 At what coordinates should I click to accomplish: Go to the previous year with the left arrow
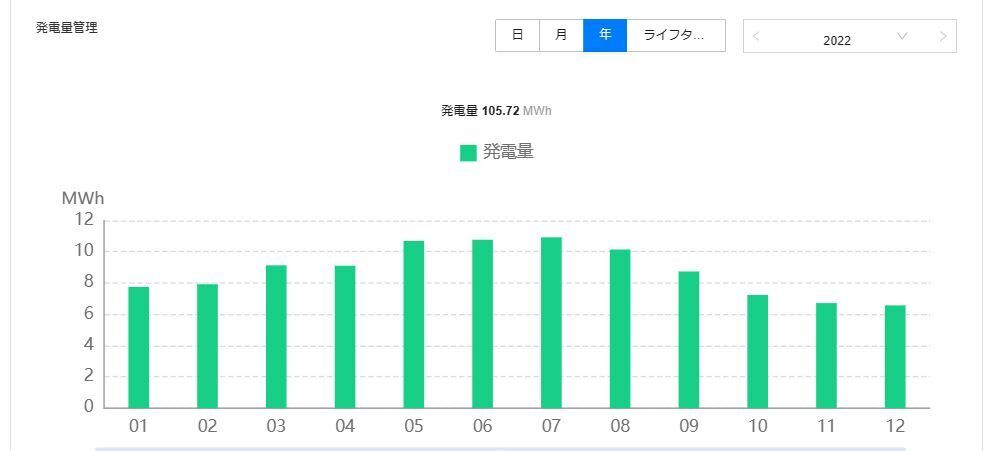pyautogui.click(x=756, y=37)
